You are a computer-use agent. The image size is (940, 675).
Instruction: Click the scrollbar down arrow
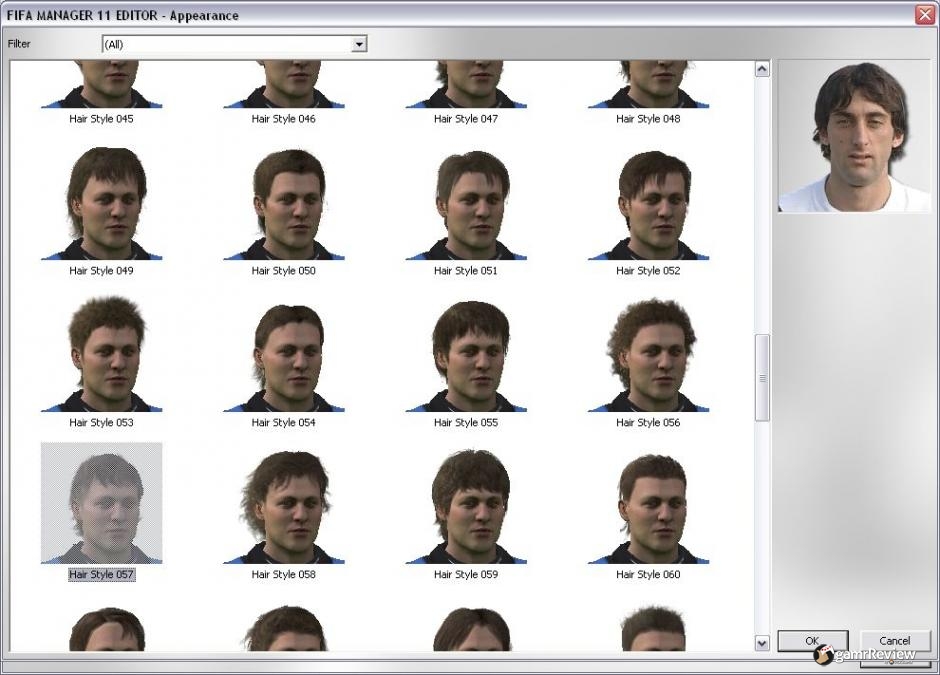click(x=762, y=643)
